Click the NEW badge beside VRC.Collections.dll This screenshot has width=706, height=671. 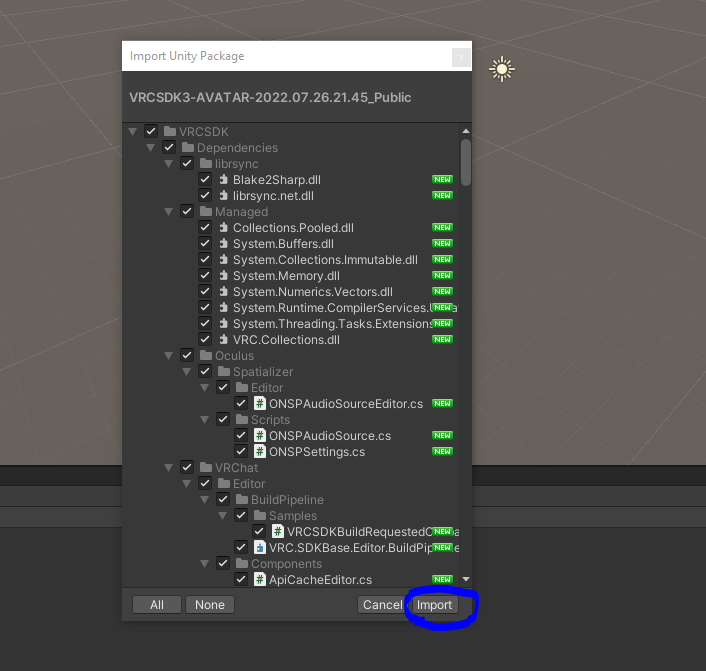[x=442, y=340]
